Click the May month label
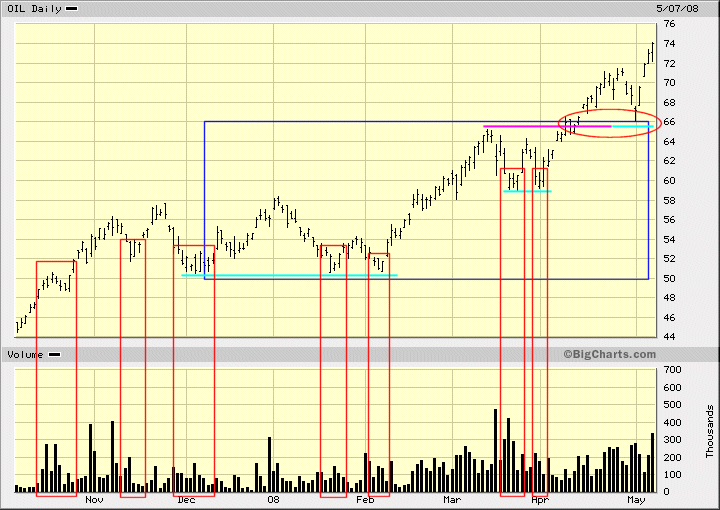 [x=636, y=499]
